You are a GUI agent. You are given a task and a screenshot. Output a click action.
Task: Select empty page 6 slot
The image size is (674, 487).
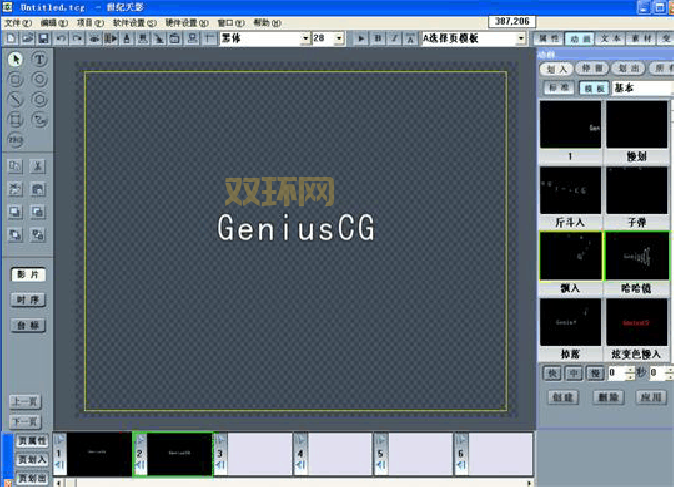click(500, 453)
